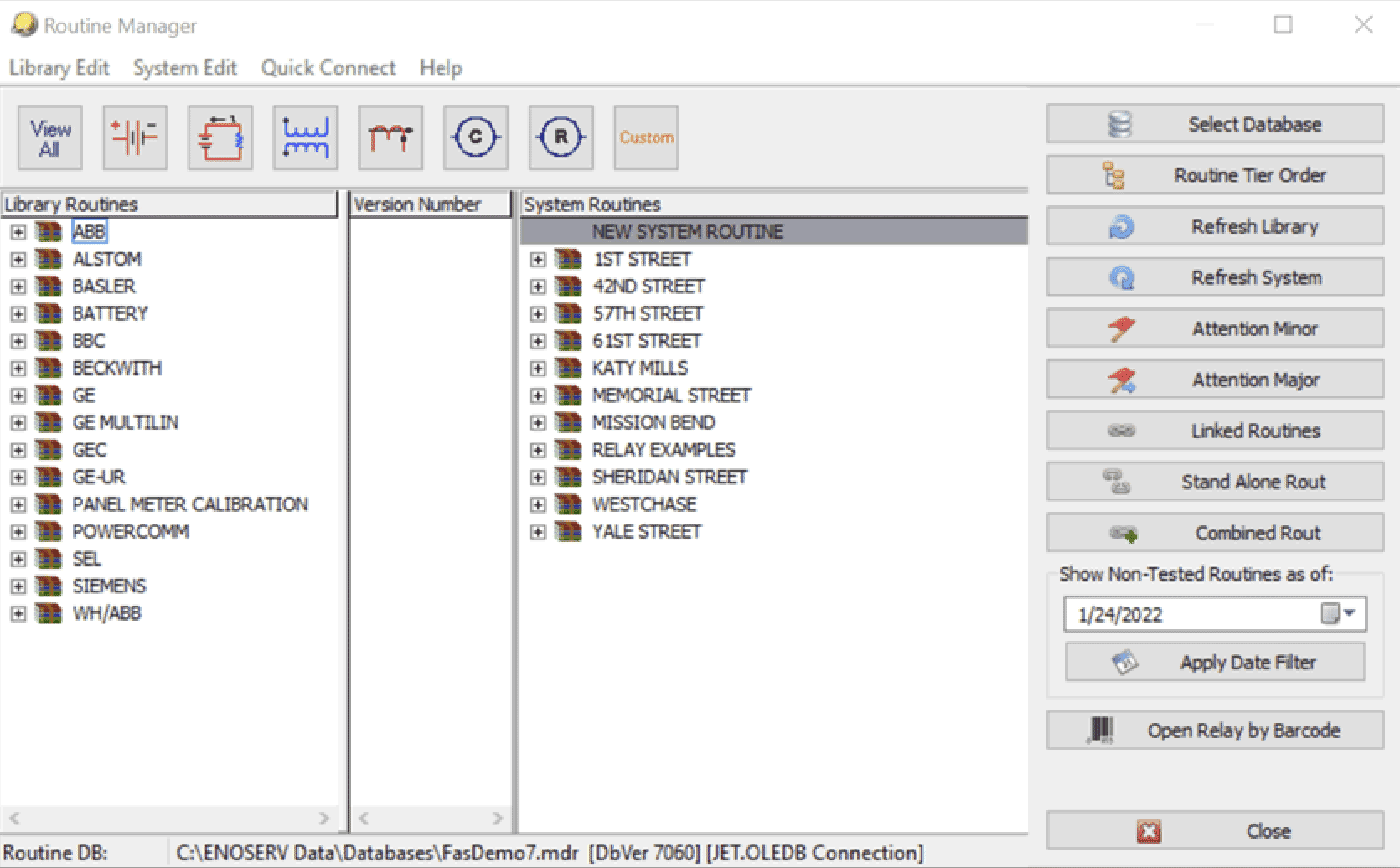The height and width of the screenshot is (868, 1400).
Task: Select the SHERIDAN STREET system item
Action: [x=669, y=477]
